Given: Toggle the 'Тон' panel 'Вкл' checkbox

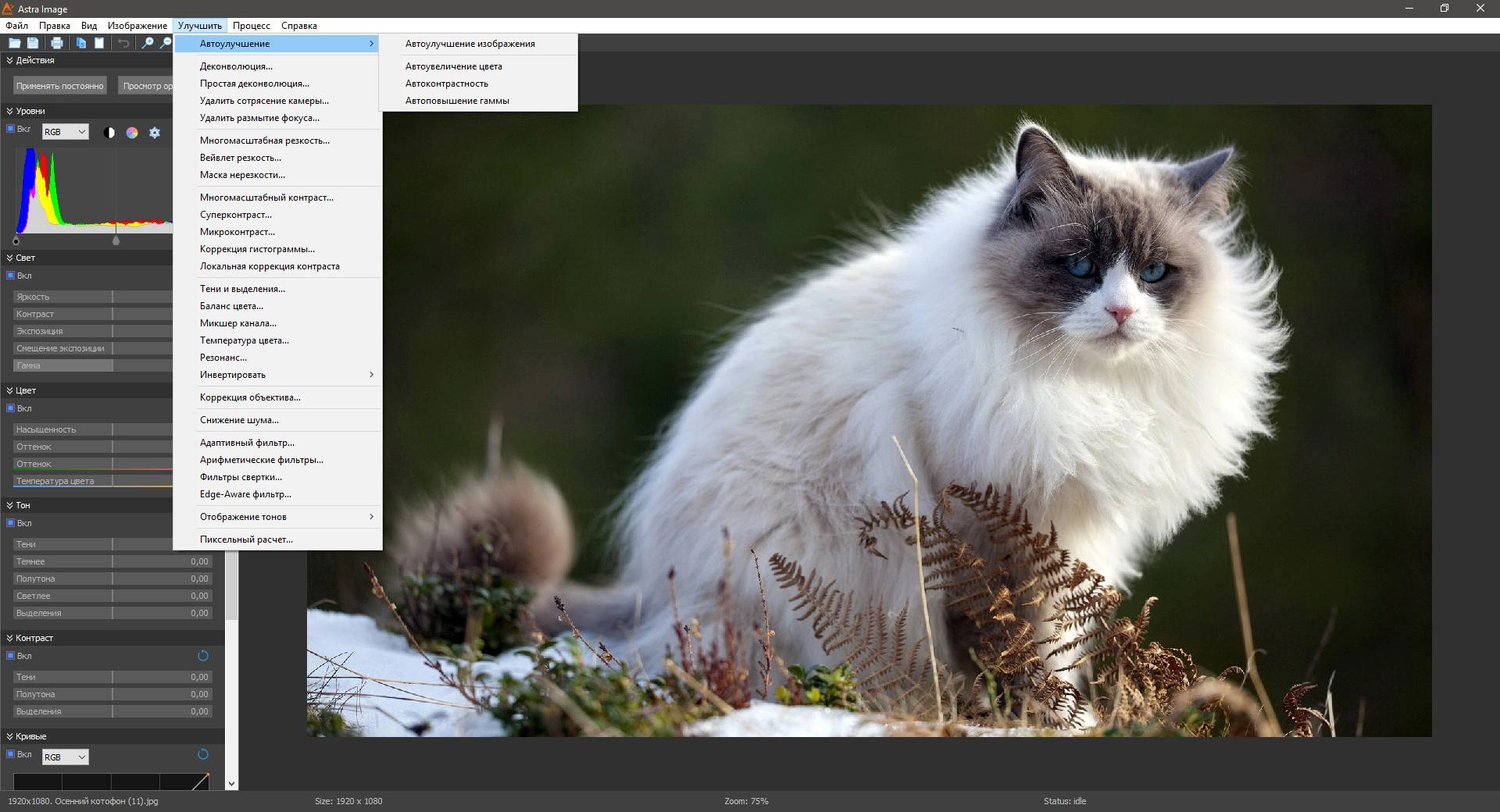Looking at the screenshot, I should [x=11, y=523].
